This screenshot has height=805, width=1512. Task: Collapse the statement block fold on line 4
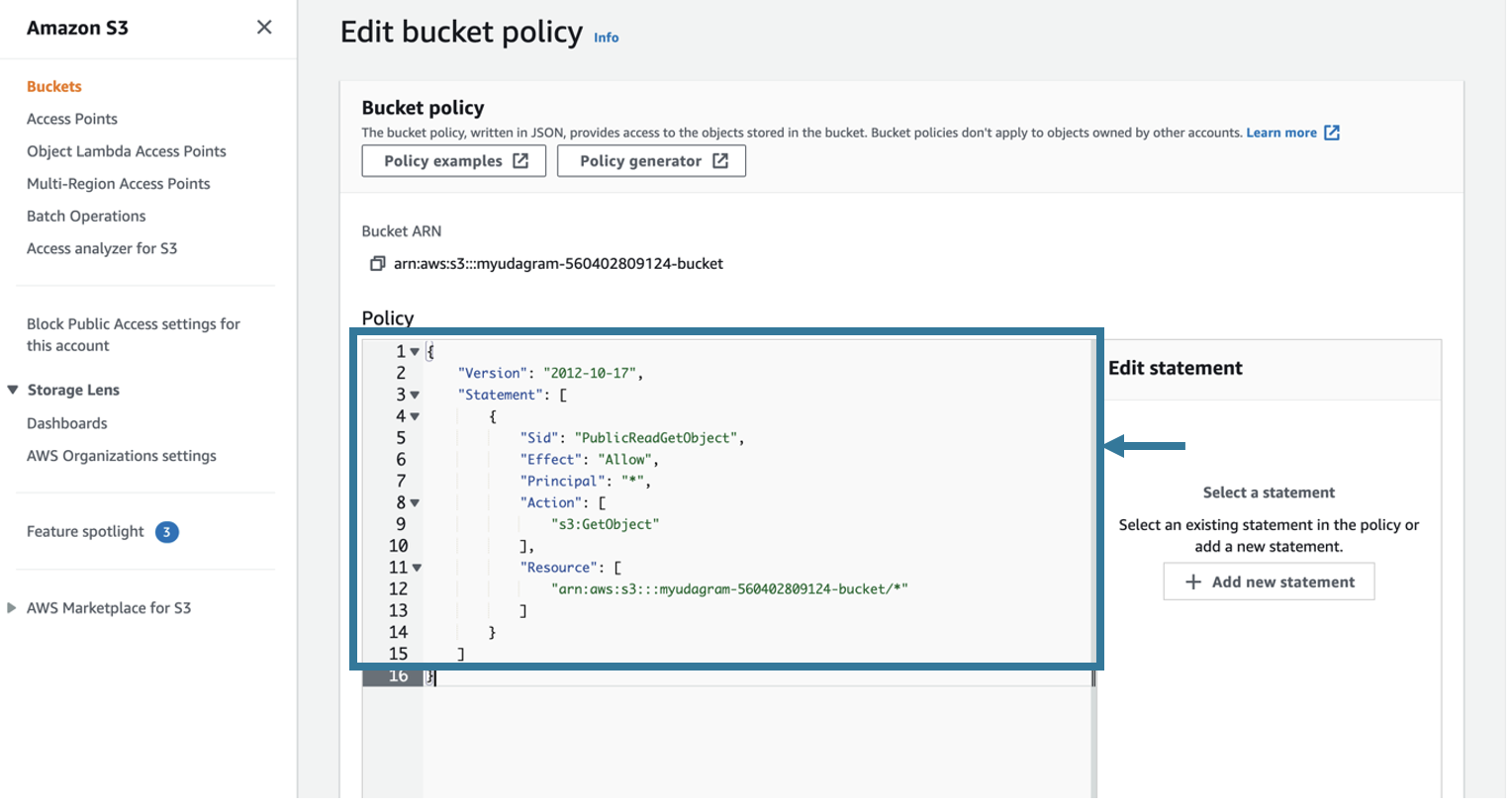tap(415, 415)
